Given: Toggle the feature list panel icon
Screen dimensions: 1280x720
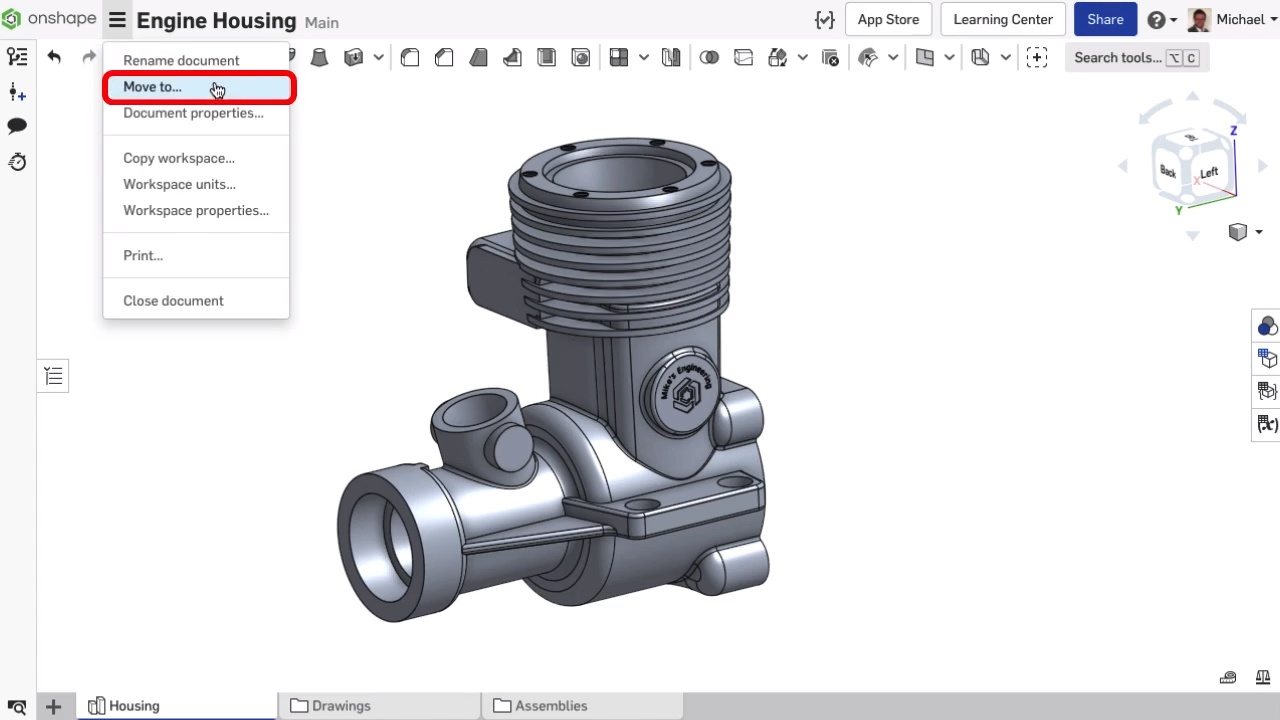Looking at the screenshot, I should click(54, 376).
